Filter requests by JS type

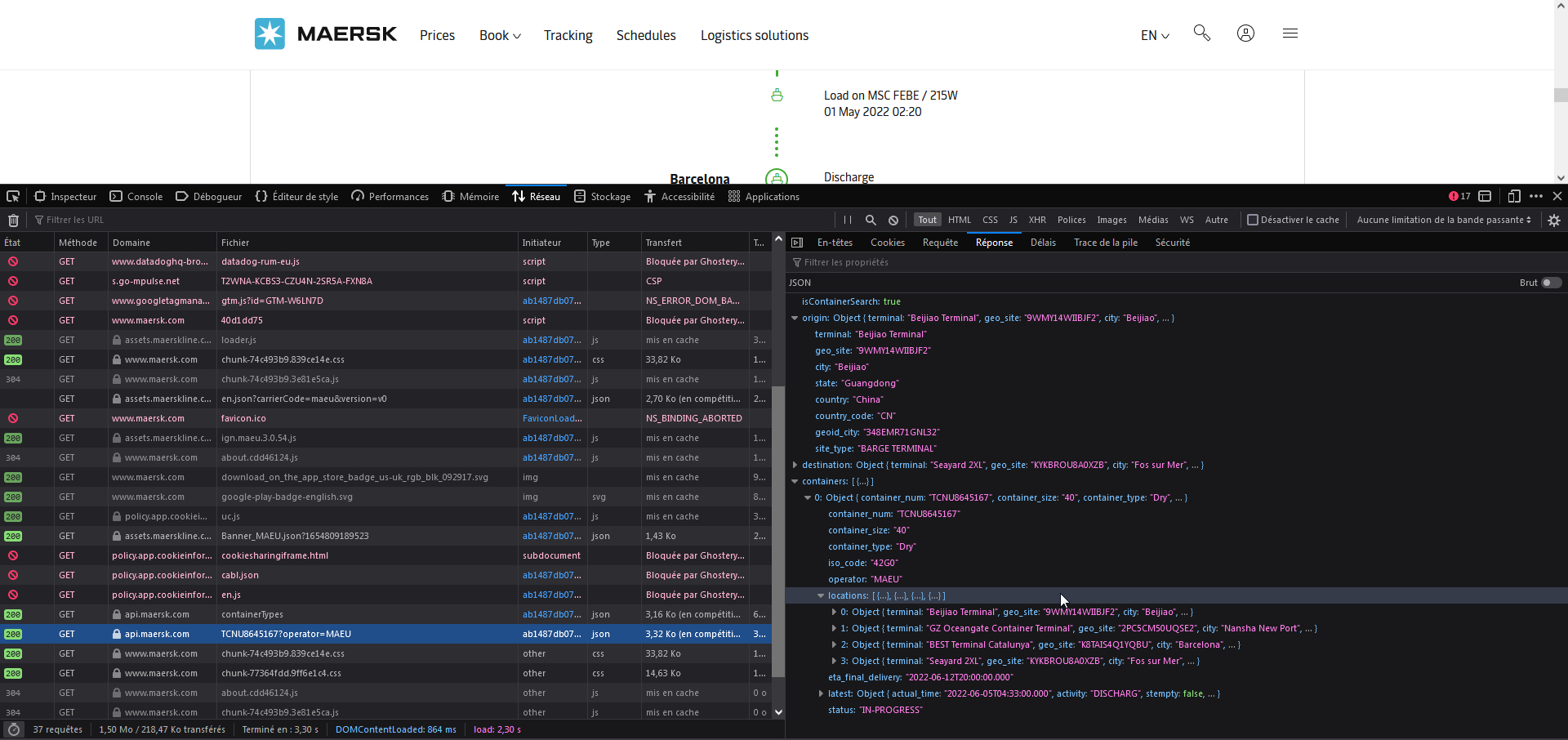tap(1013, 220)
